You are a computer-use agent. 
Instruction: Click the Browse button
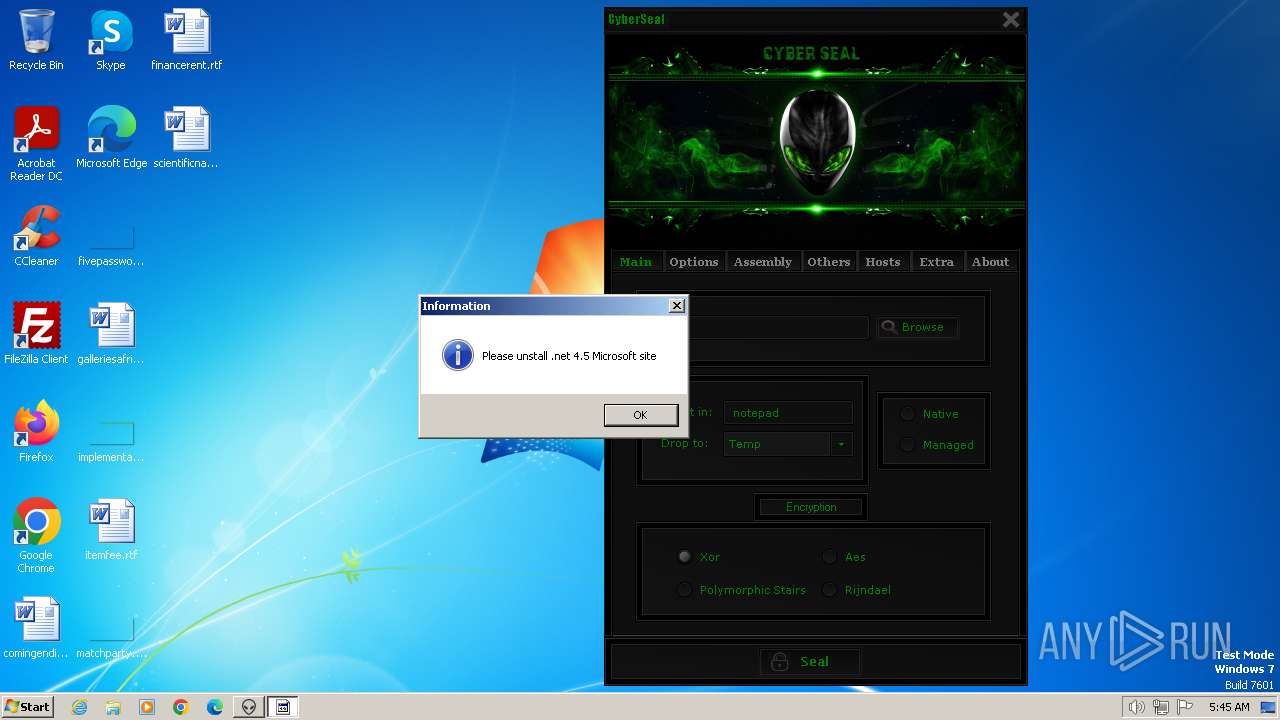918,327
